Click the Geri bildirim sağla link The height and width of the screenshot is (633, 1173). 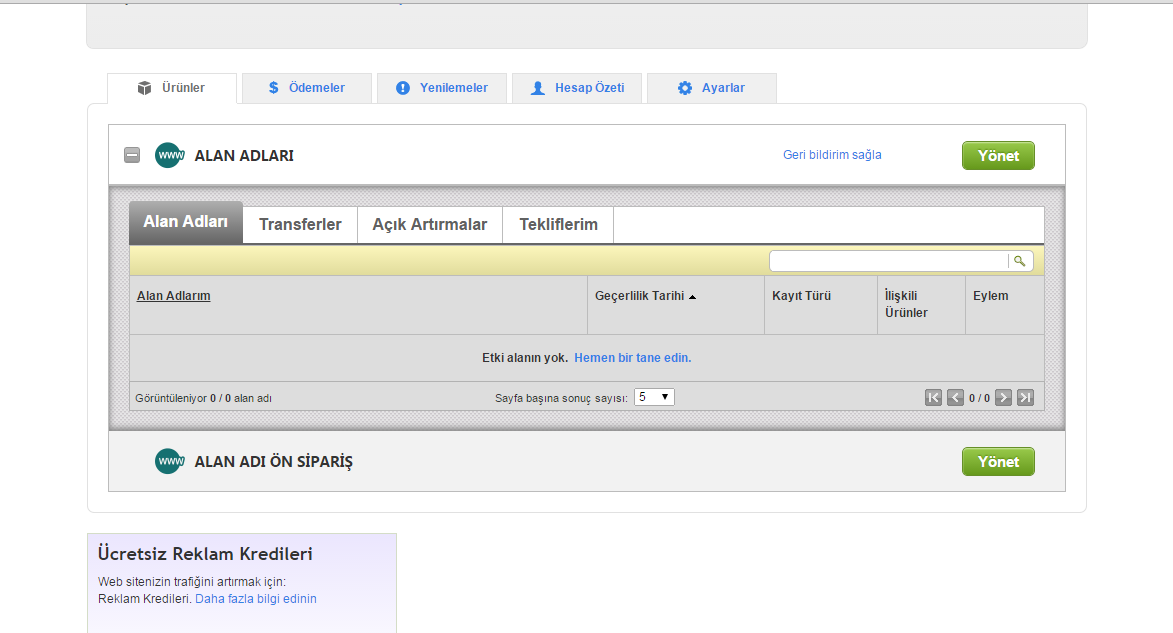pos(832,155)
